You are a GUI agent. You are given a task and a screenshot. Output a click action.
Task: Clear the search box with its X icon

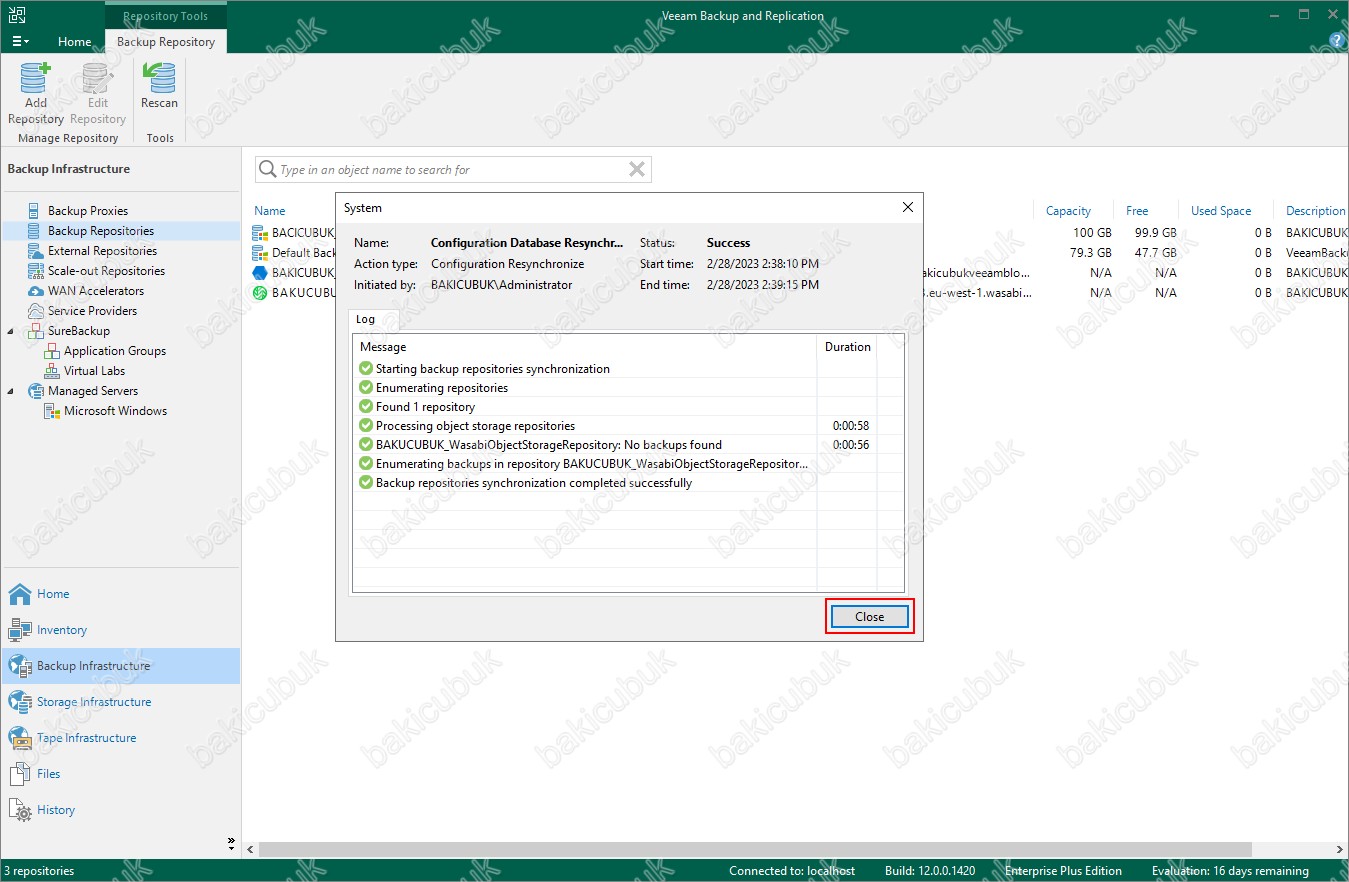pos(636,170)
